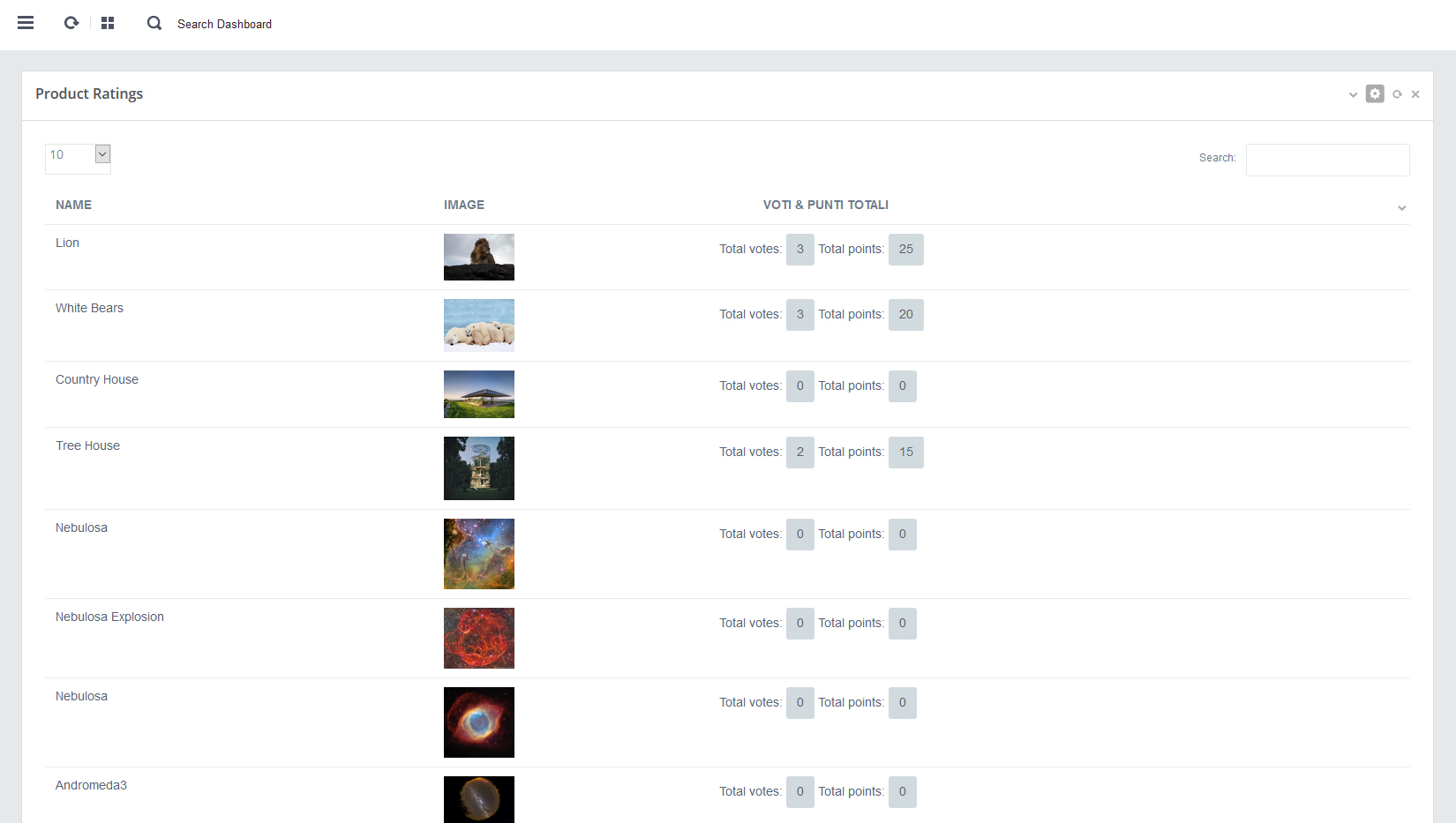Open the rows-per-page dropdown showing 10
The image size is (1456, 823).
click(78, 155)
